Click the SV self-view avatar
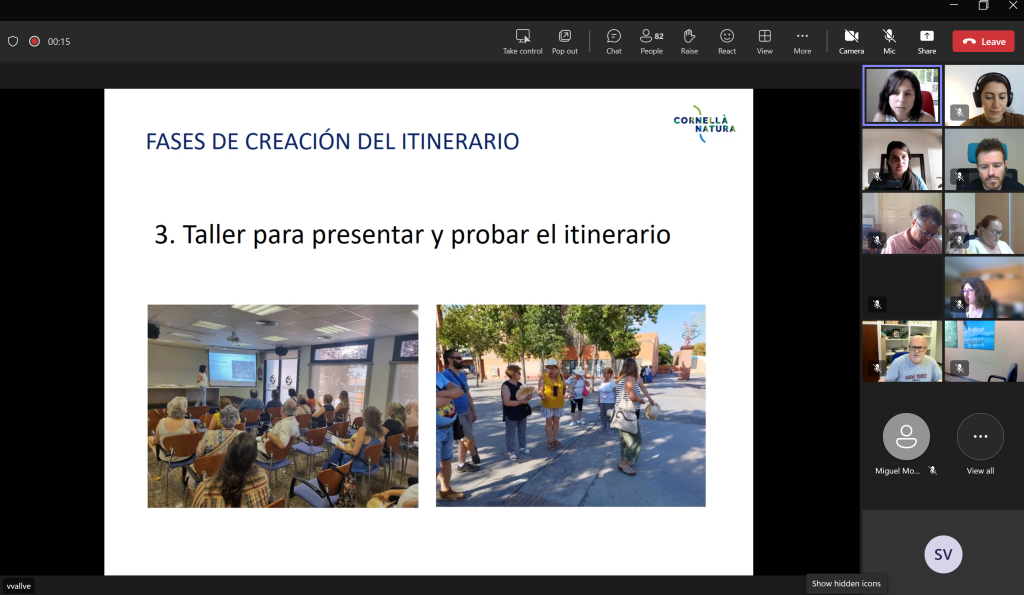The height and width of the screenshot is (595, 1024). coord(942,554)
